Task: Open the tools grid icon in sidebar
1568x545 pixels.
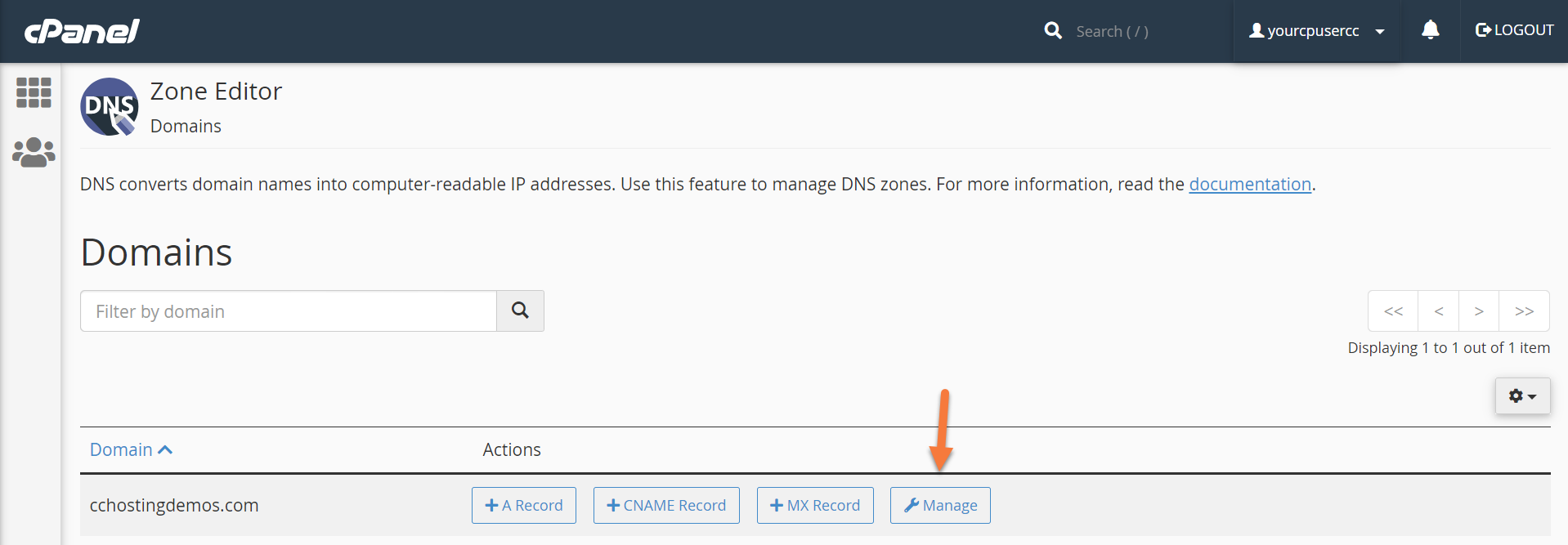Action: pos(34,92)
